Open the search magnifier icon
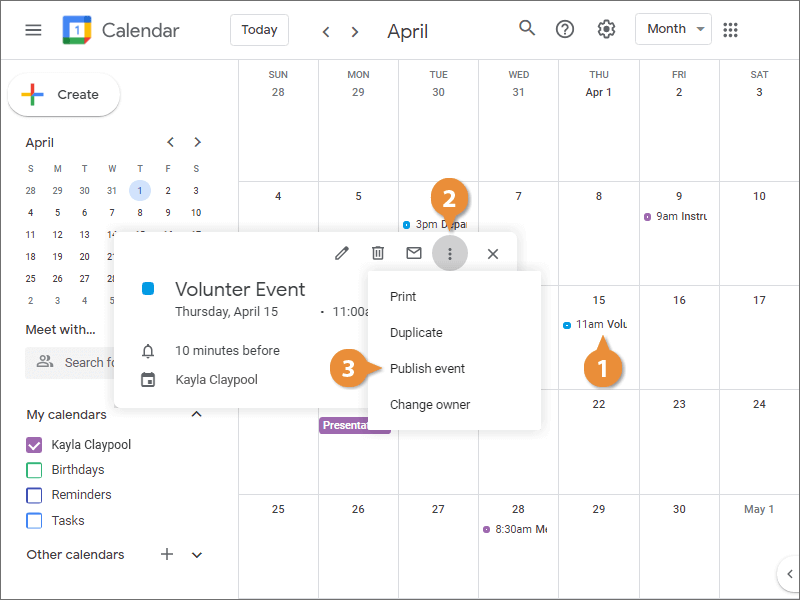This screenshot has height=600, width=800. point(527,29)
